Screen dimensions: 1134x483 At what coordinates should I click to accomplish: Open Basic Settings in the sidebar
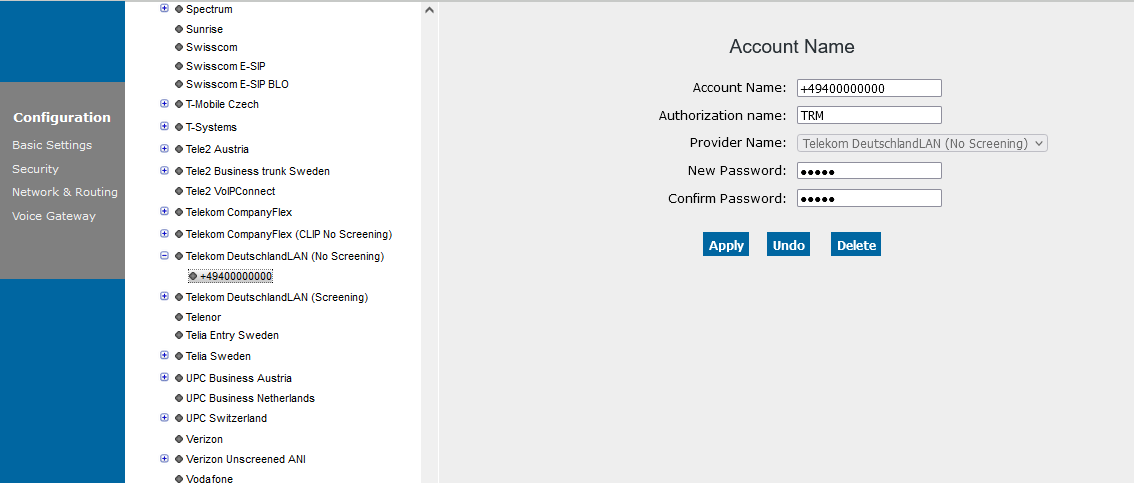point(52,145)
